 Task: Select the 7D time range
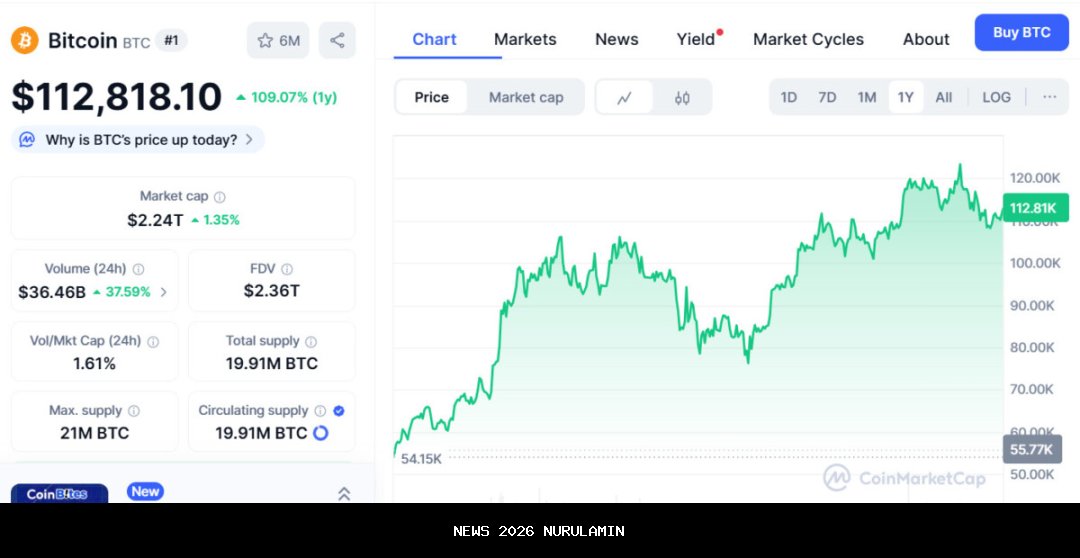[x=827, y=97]
